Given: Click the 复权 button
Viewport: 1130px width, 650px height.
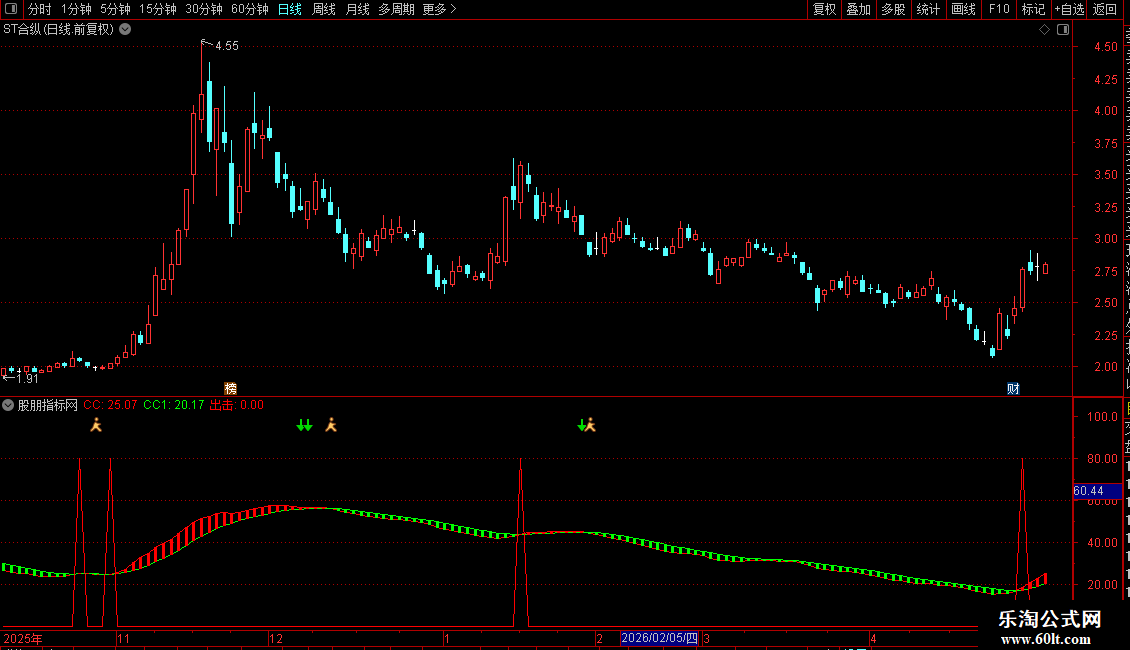Looking at the screenshot, I should pyautogui.click(x=824, y=9).
